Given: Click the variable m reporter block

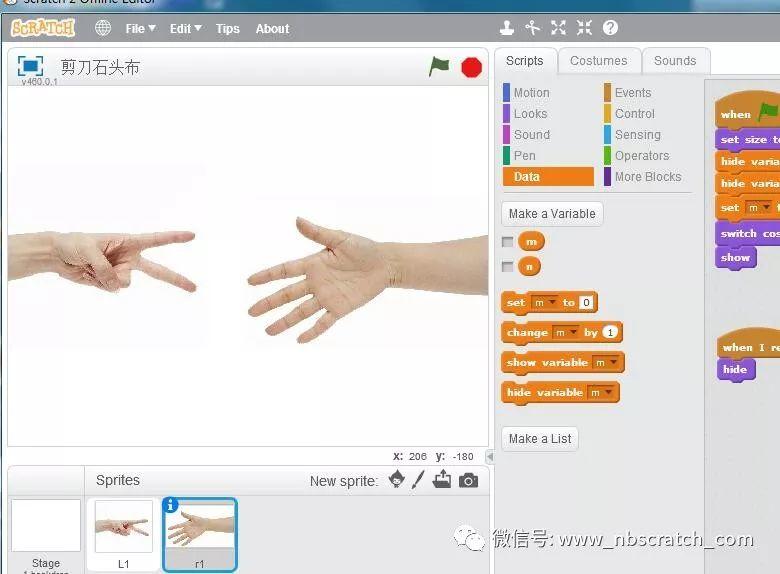Looking at the screenshot, I should (x=531, y=242).
